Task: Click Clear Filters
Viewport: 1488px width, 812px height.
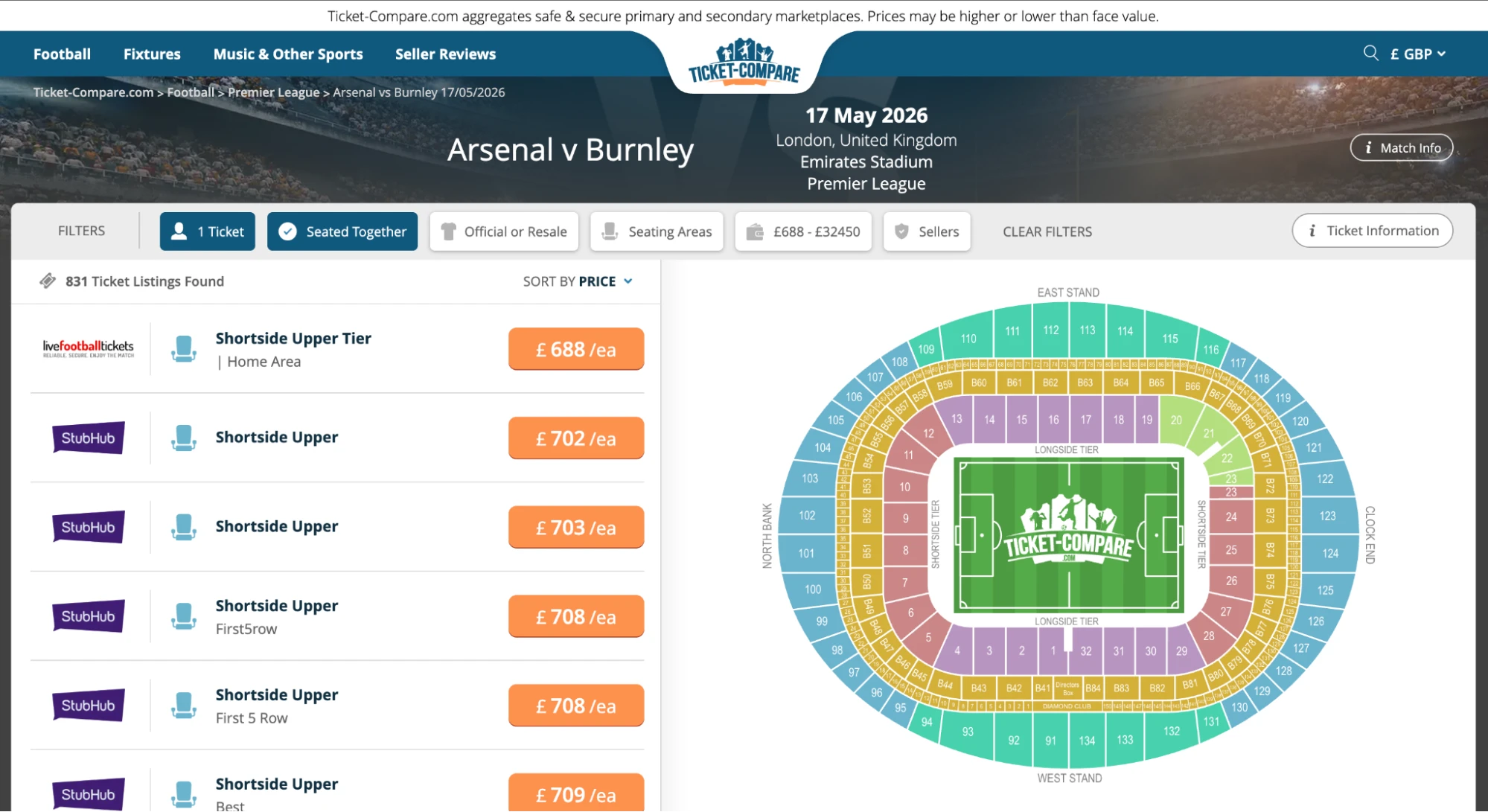Action: 1046,231
